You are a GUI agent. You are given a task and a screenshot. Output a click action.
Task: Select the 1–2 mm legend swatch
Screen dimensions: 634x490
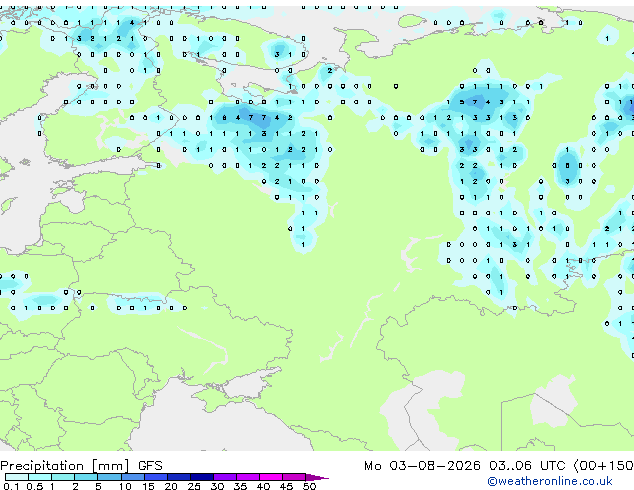click(x=63, y=477)
